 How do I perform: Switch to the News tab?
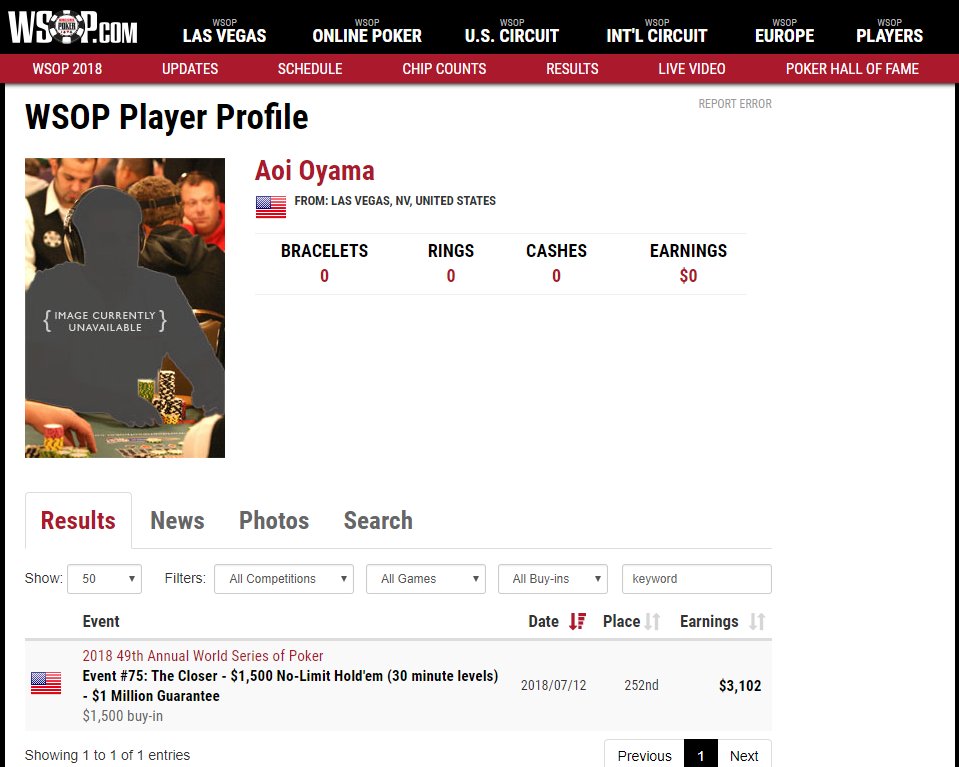(x=177, y=521)
